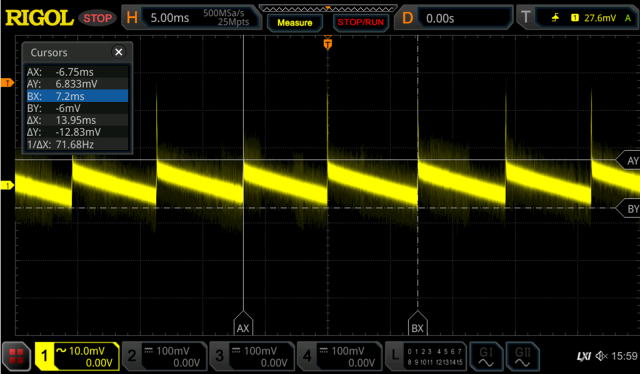Image resolution: width=640 pixels, height=374 pixels.
Task: Open the H horizontal timebase settings
Action: pyautogui.click(x=191, y=18)
